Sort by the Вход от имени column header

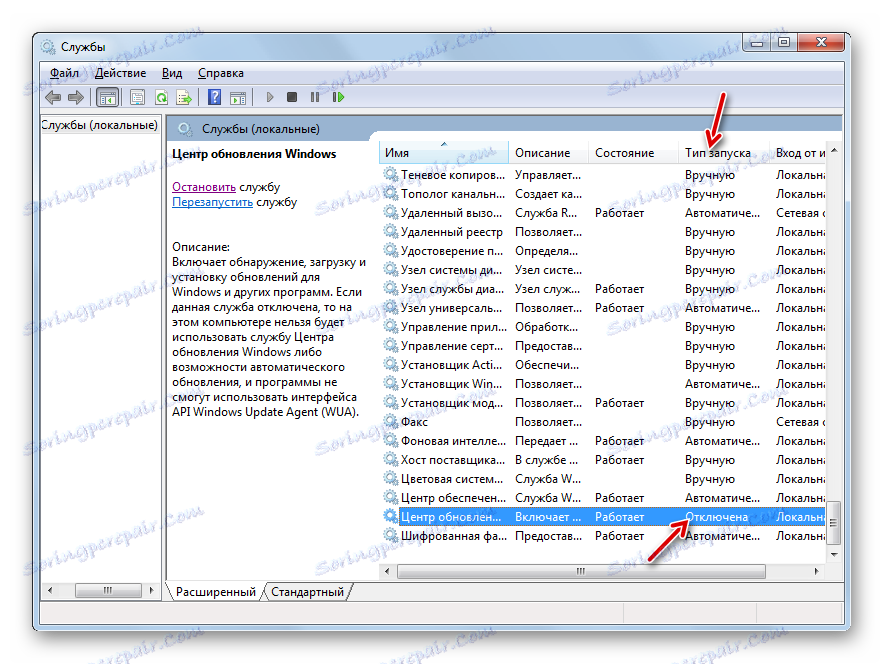pyautogui.click(x=799, y=153)
